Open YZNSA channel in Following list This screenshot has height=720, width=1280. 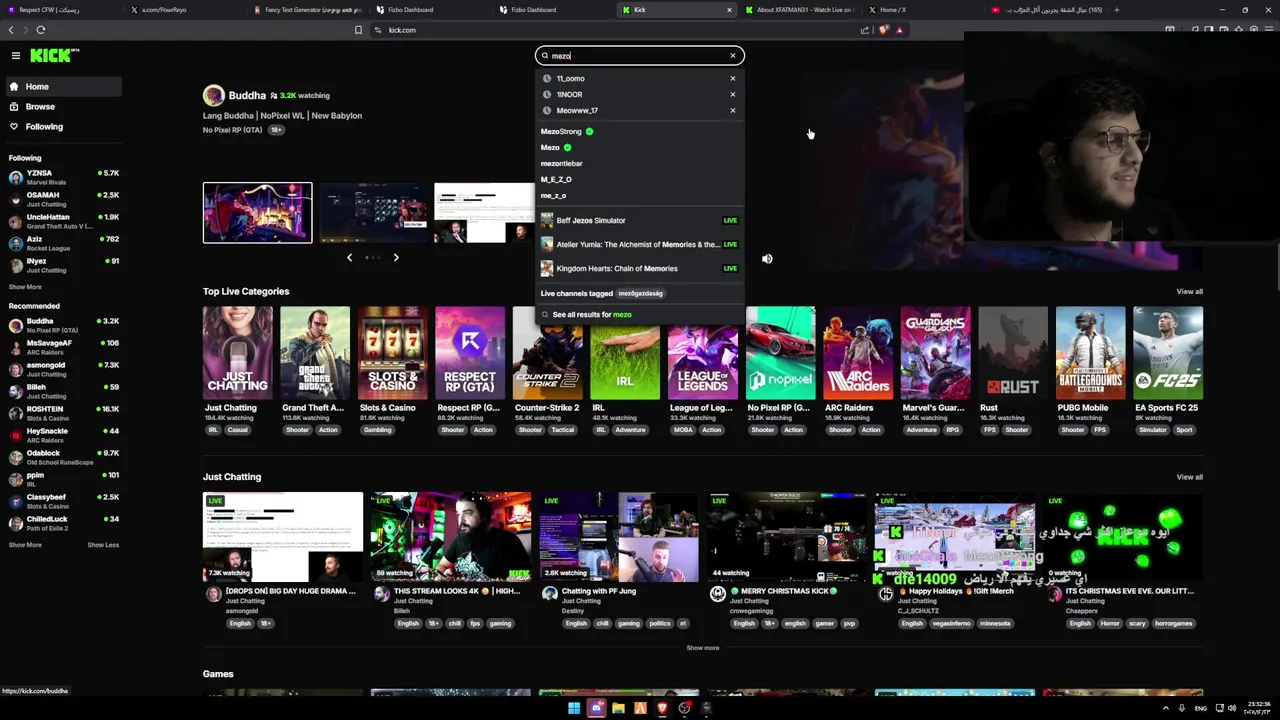[x=62, y=177]
